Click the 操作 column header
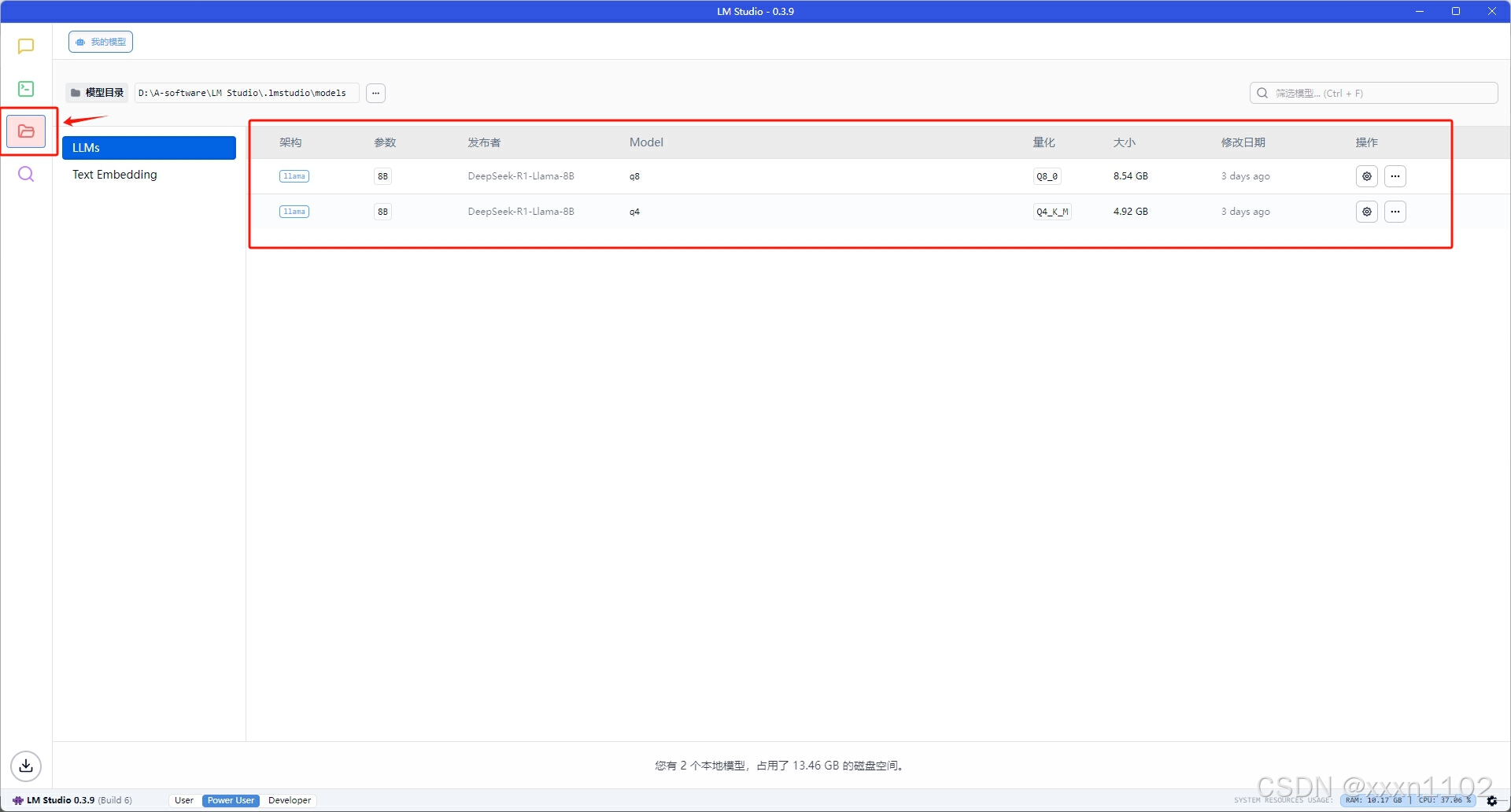The height and width of the screenshot is (812, 1511). coord(1367,142)
